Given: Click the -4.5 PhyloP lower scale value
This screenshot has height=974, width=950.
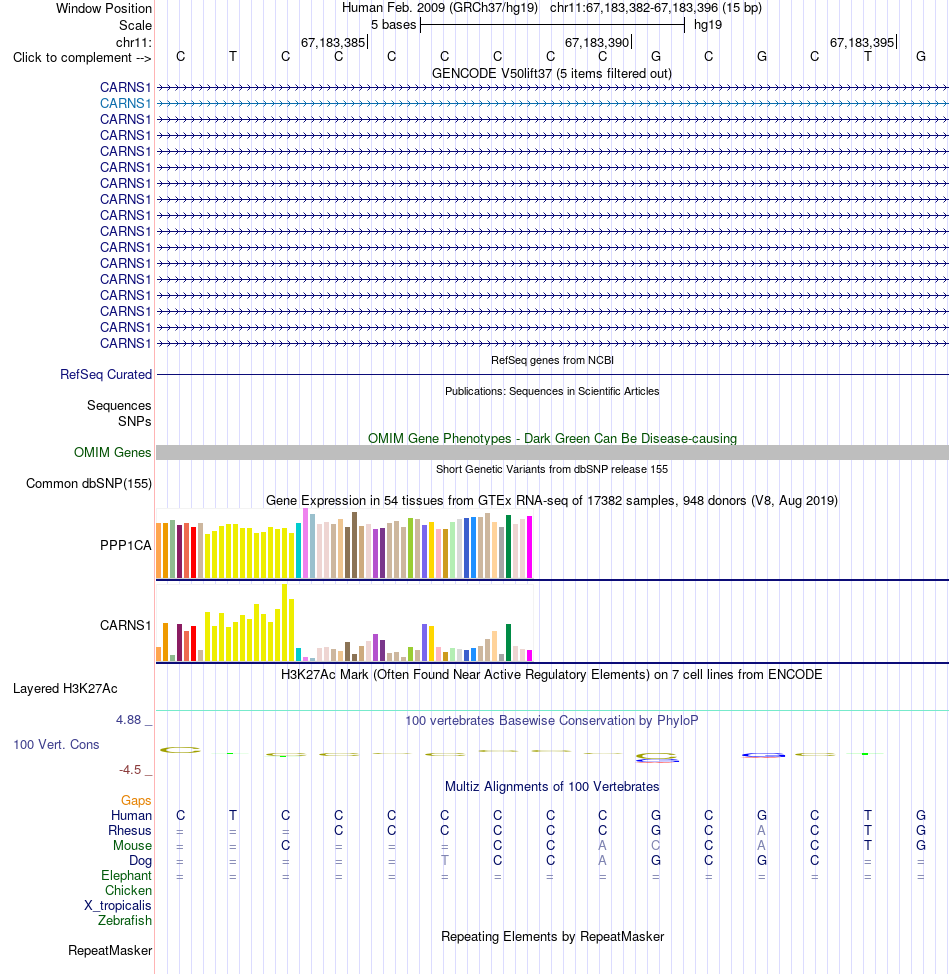Looking at the screenshot, I should (130, 770).
